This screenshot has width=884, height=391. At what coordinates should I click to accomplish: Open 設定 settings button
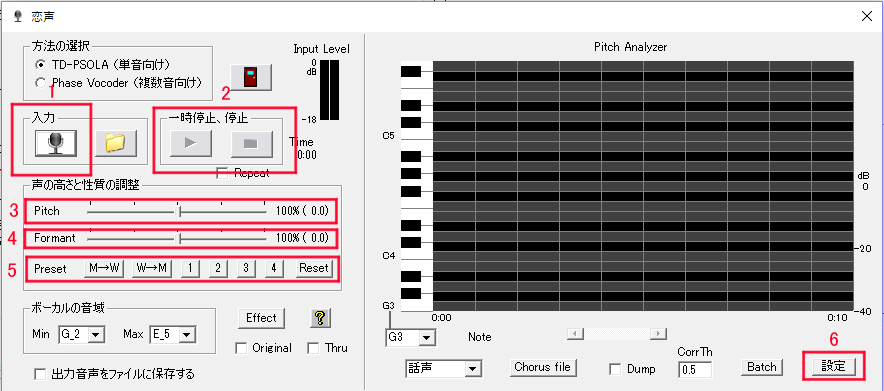click(833, 366)
